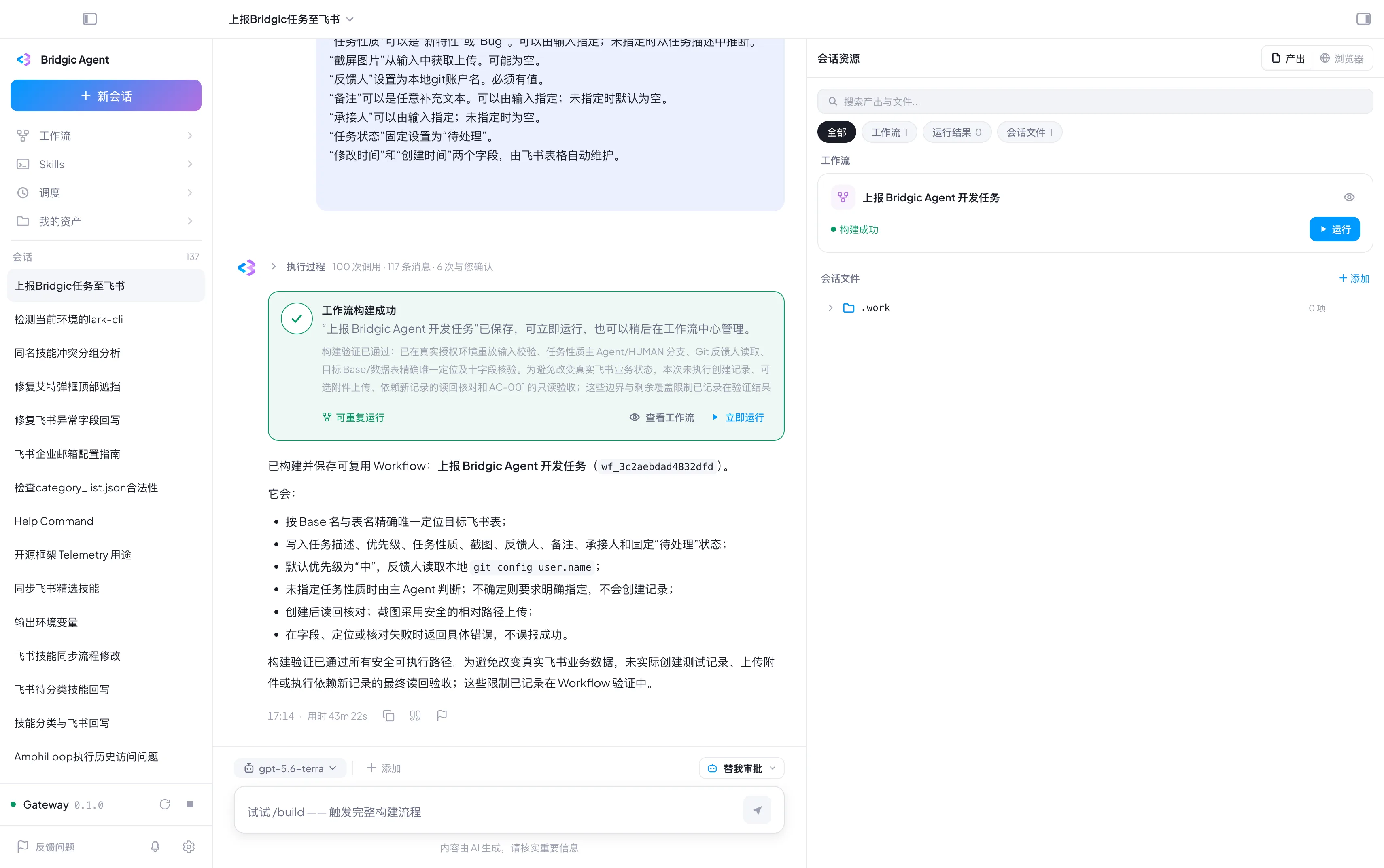Click the Gateway stop square icon
Viewport: 1384px width, 868px height.
click(189, 805)
